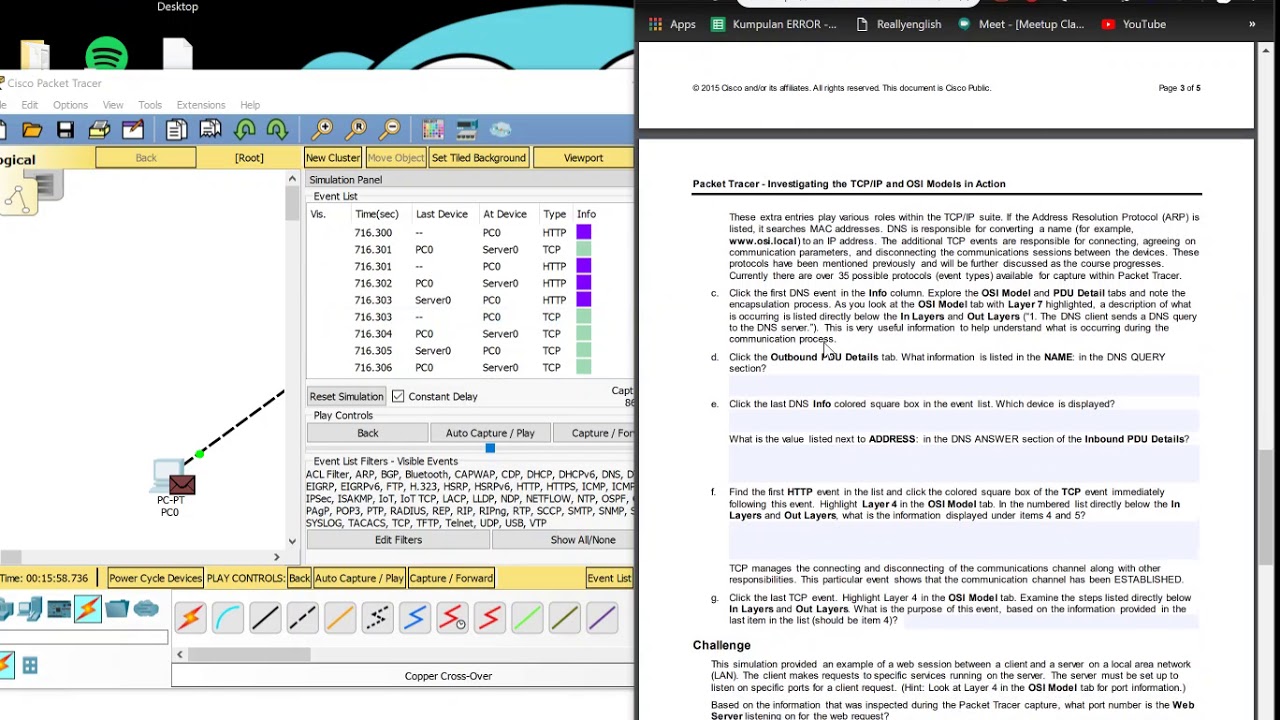The image size is (1280, 720).
Task: Click the [Root] navigation button
Action: coord(249,158)
